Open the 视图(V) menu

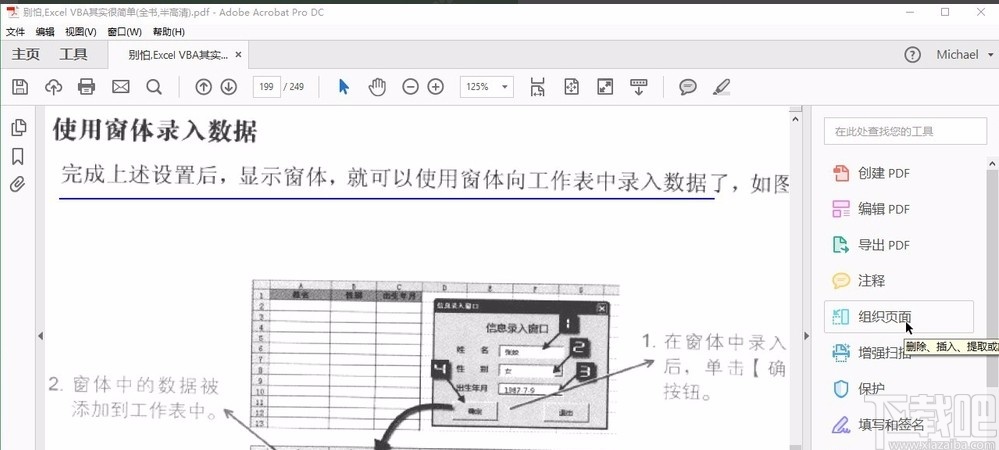click(x=81, y=32)
